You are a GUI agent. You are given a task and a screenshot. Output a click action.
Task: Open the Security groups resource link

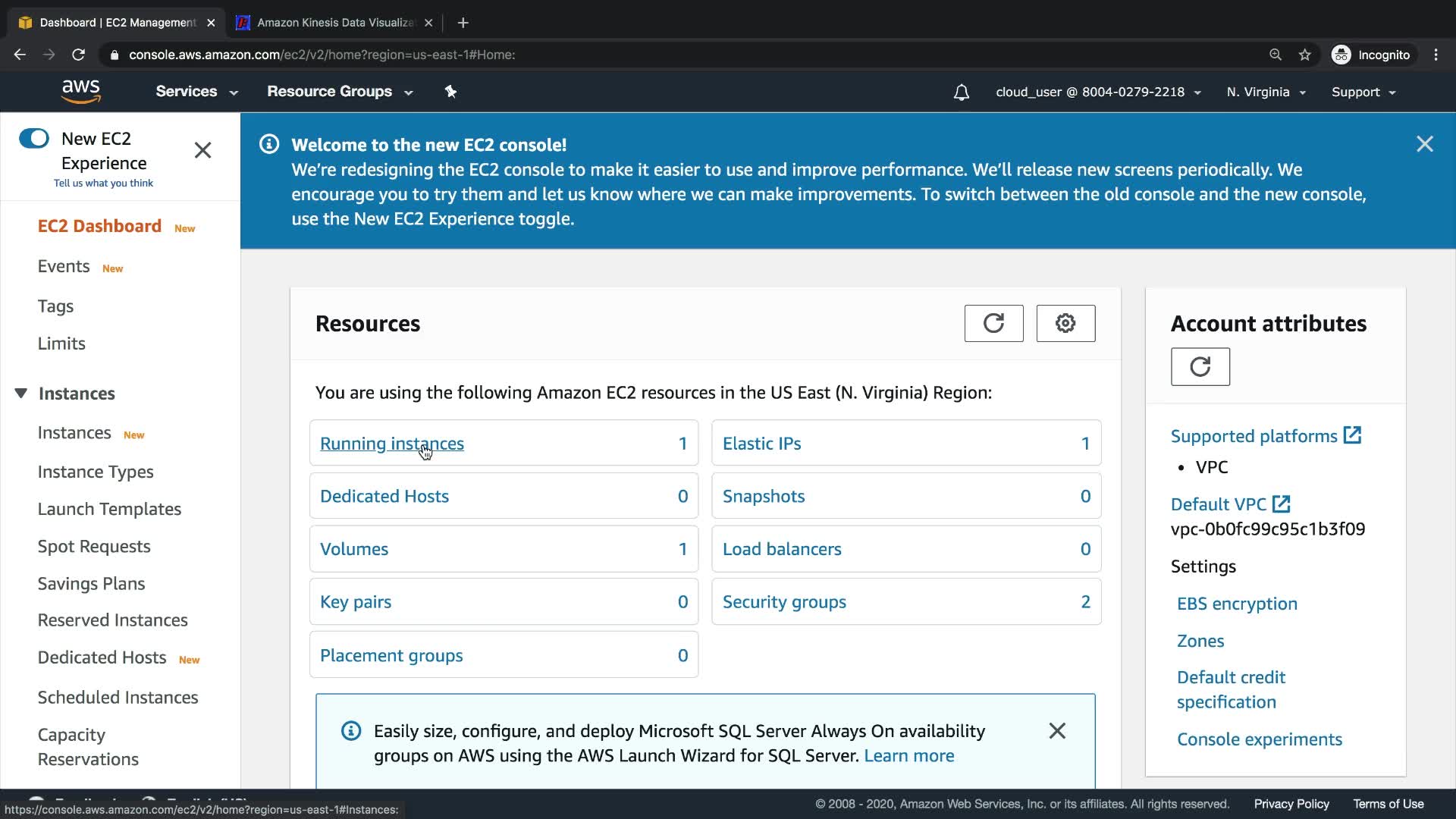(x=784, y=602)
